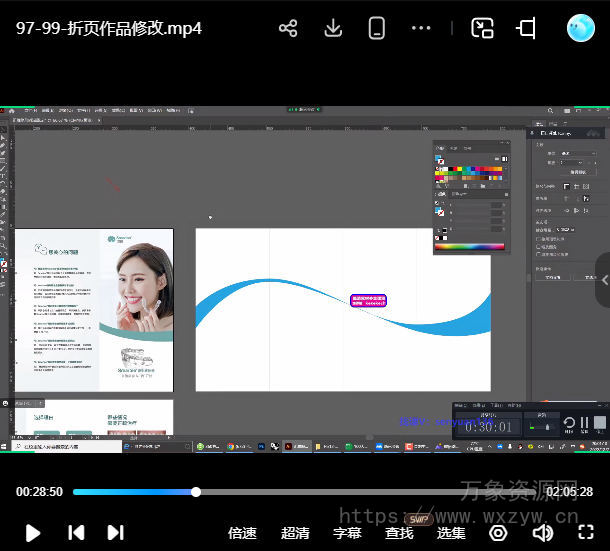This screenshot has height=551, width=610.
Task: Click the share icon in the top bar
Action: click(x=288, y=28)
